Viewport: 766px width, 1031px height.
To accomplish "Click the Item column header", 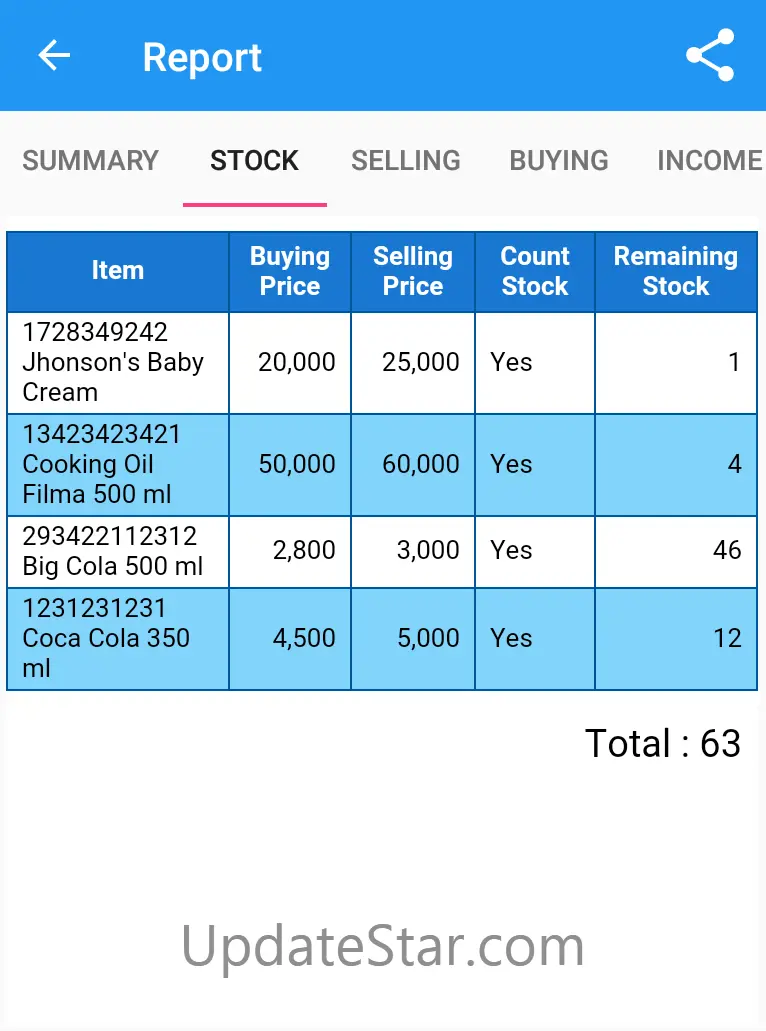I will [x=118, y=271].
